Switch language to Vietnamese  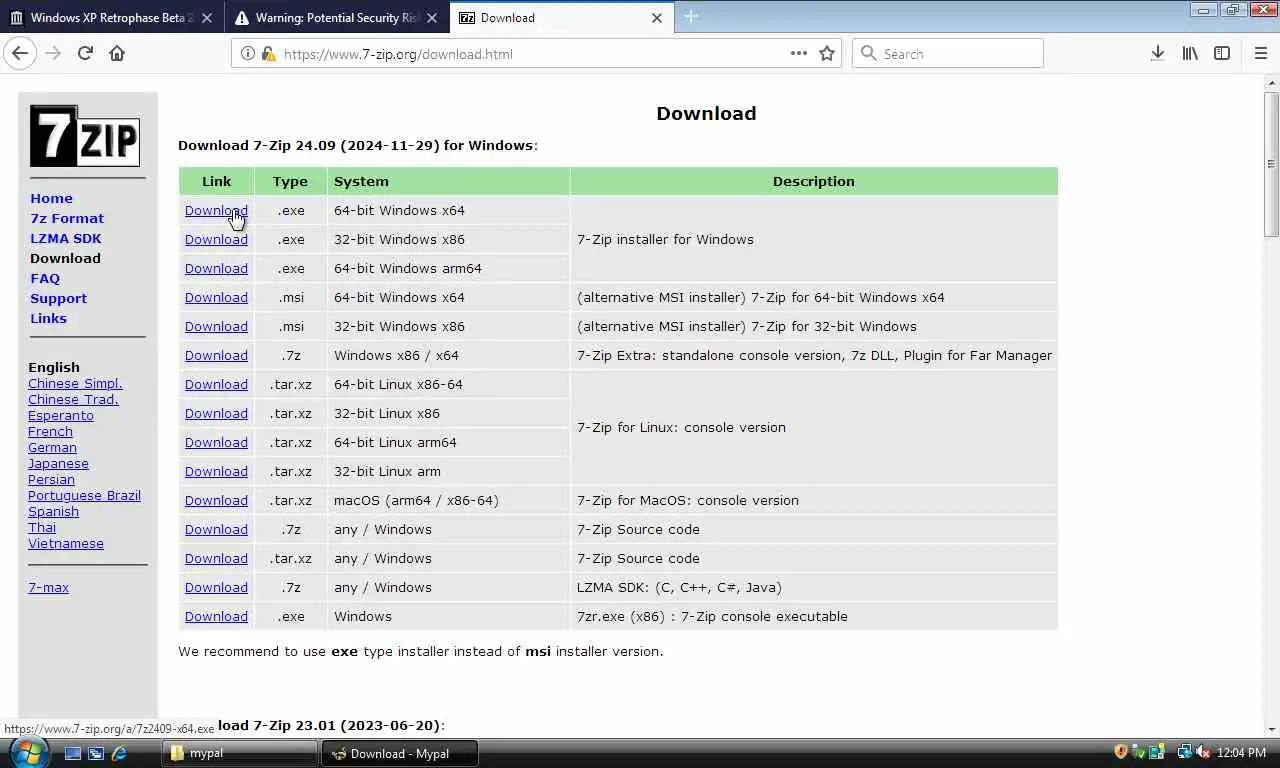[66, 543]
